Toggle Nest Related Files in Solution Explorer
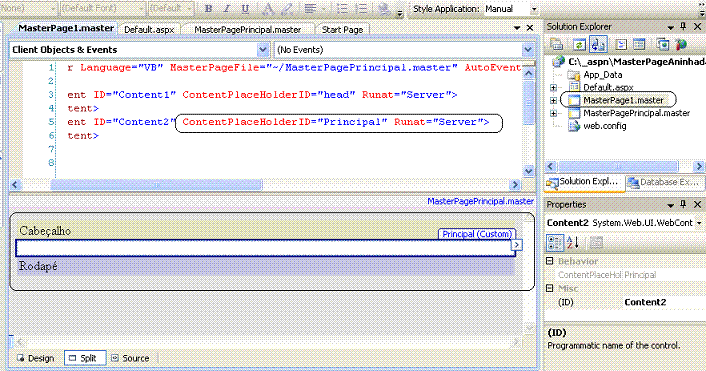Image resolution: width=706 pixels, height=371 pixels. 598,44
